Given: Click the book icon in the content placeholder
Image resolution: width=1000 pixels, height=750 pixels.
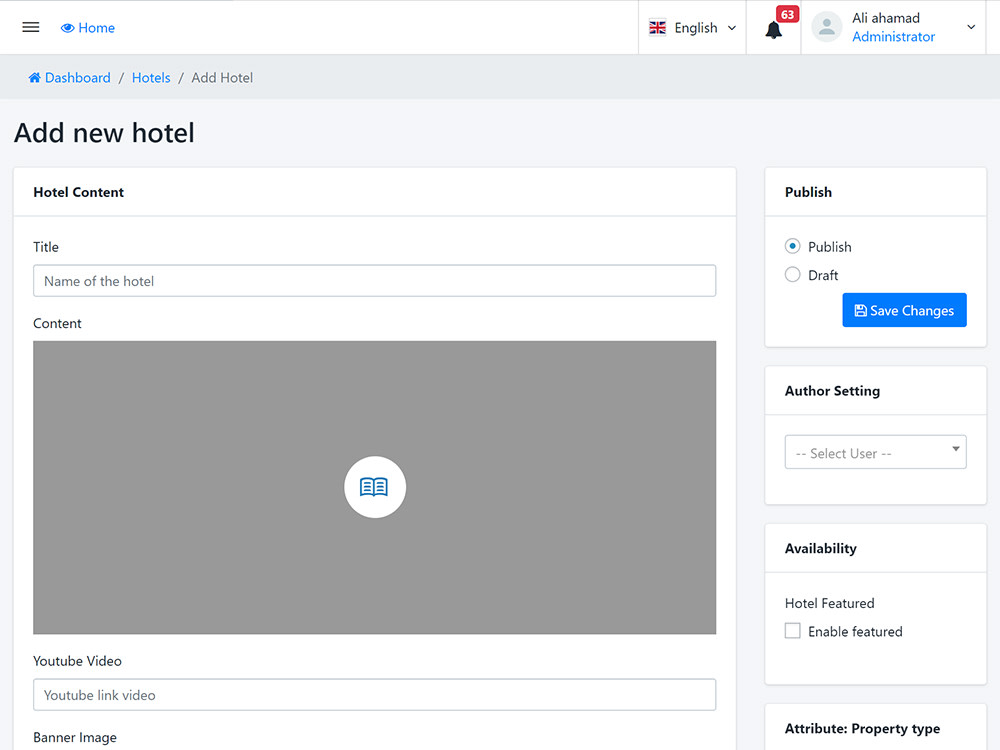Looking at the screenshot, I should [x=375, y=487].
